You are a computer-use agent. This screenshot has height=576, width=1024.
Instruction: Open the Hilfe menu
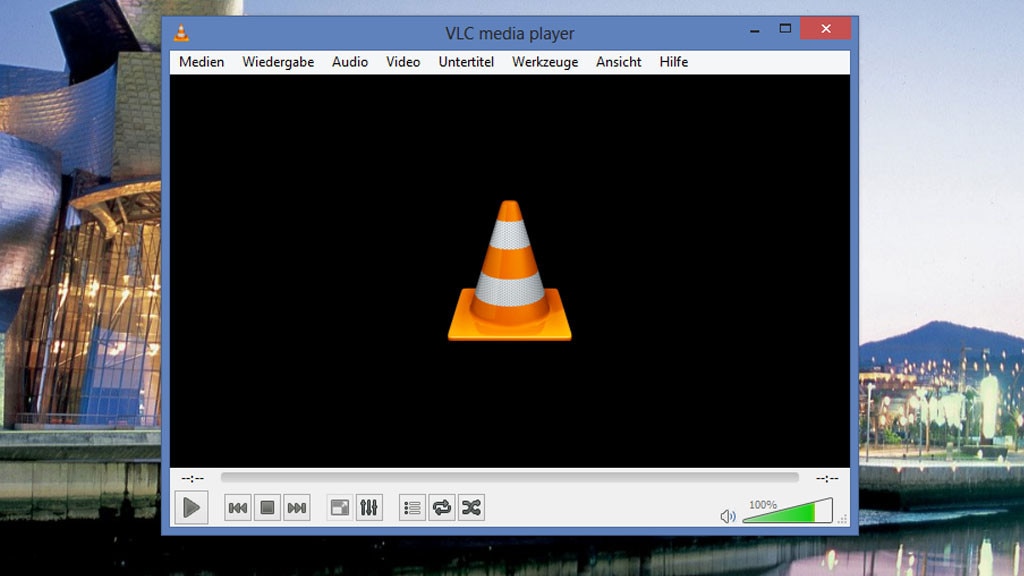pos(673,62)
